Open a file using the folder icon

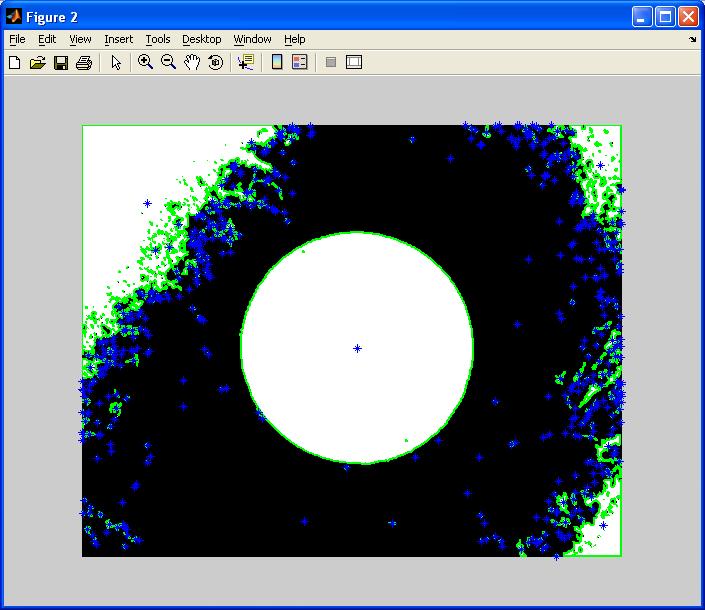(37, 62)
